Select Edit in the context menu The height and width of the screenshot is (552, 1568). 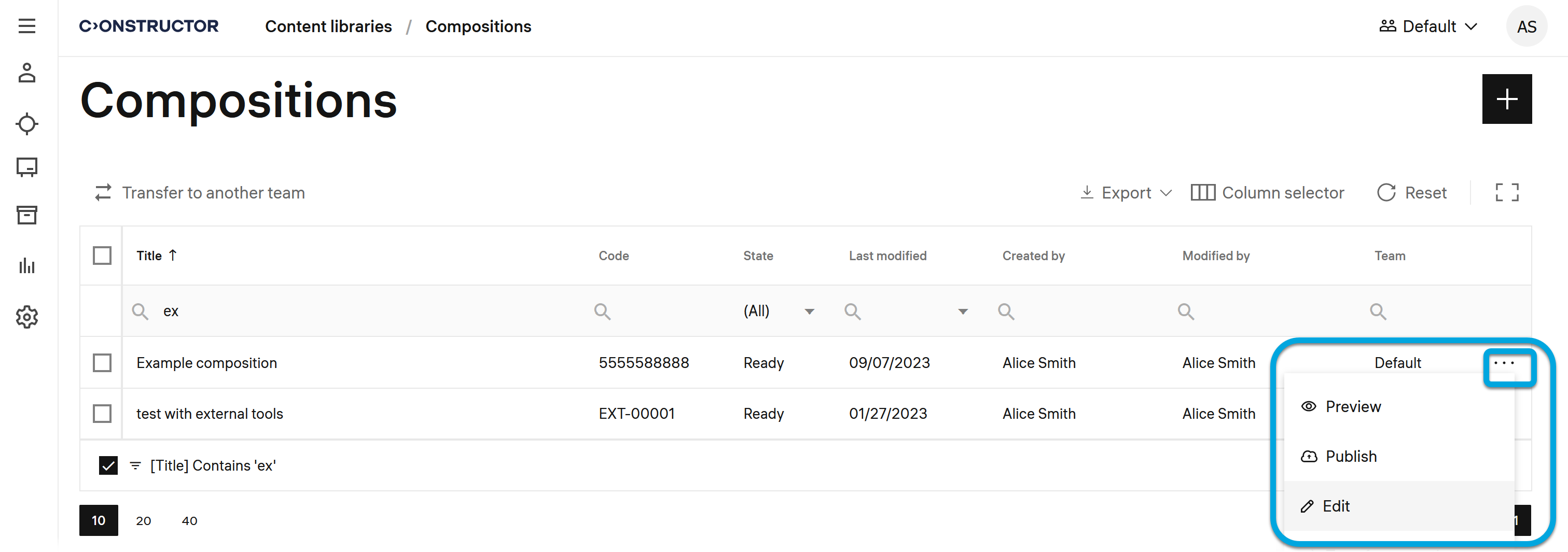coord(1336,506)
